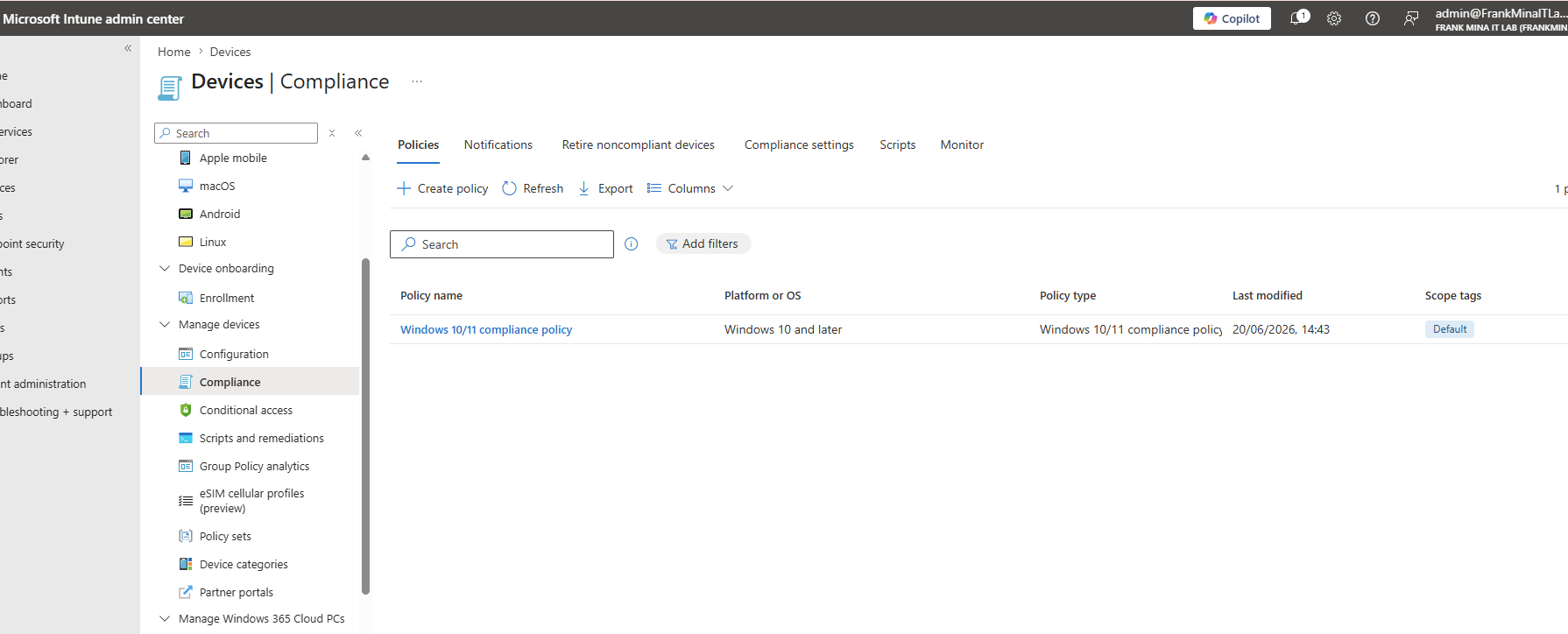The height and width of the screenshot is (634, 1568).
Task: Click Create policy
Action: [x=442, y=188]
